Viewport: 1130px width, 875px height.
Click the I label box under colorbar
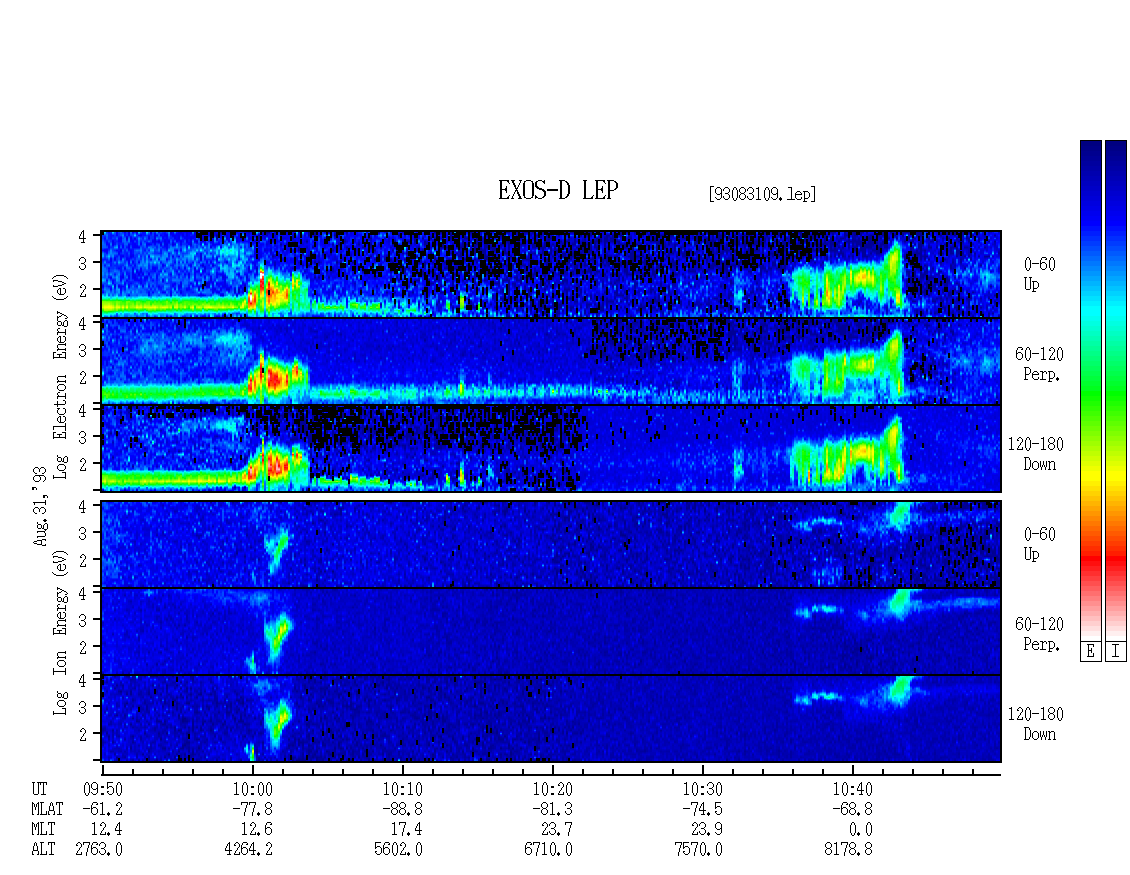[1116, 652]
